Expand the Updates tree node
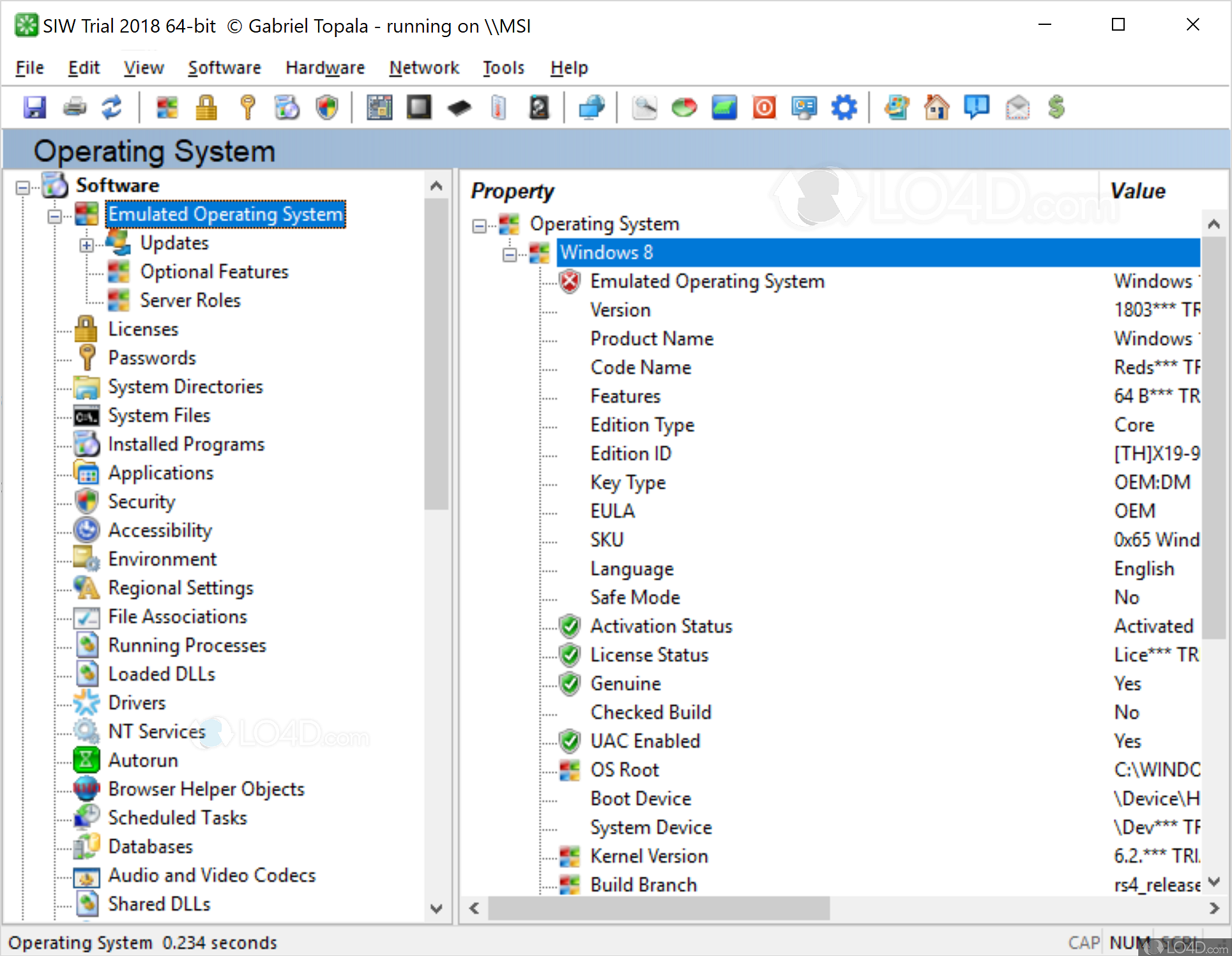This screenshot has width=1232, height=956. pyautogui.click(x=87, y=245)
